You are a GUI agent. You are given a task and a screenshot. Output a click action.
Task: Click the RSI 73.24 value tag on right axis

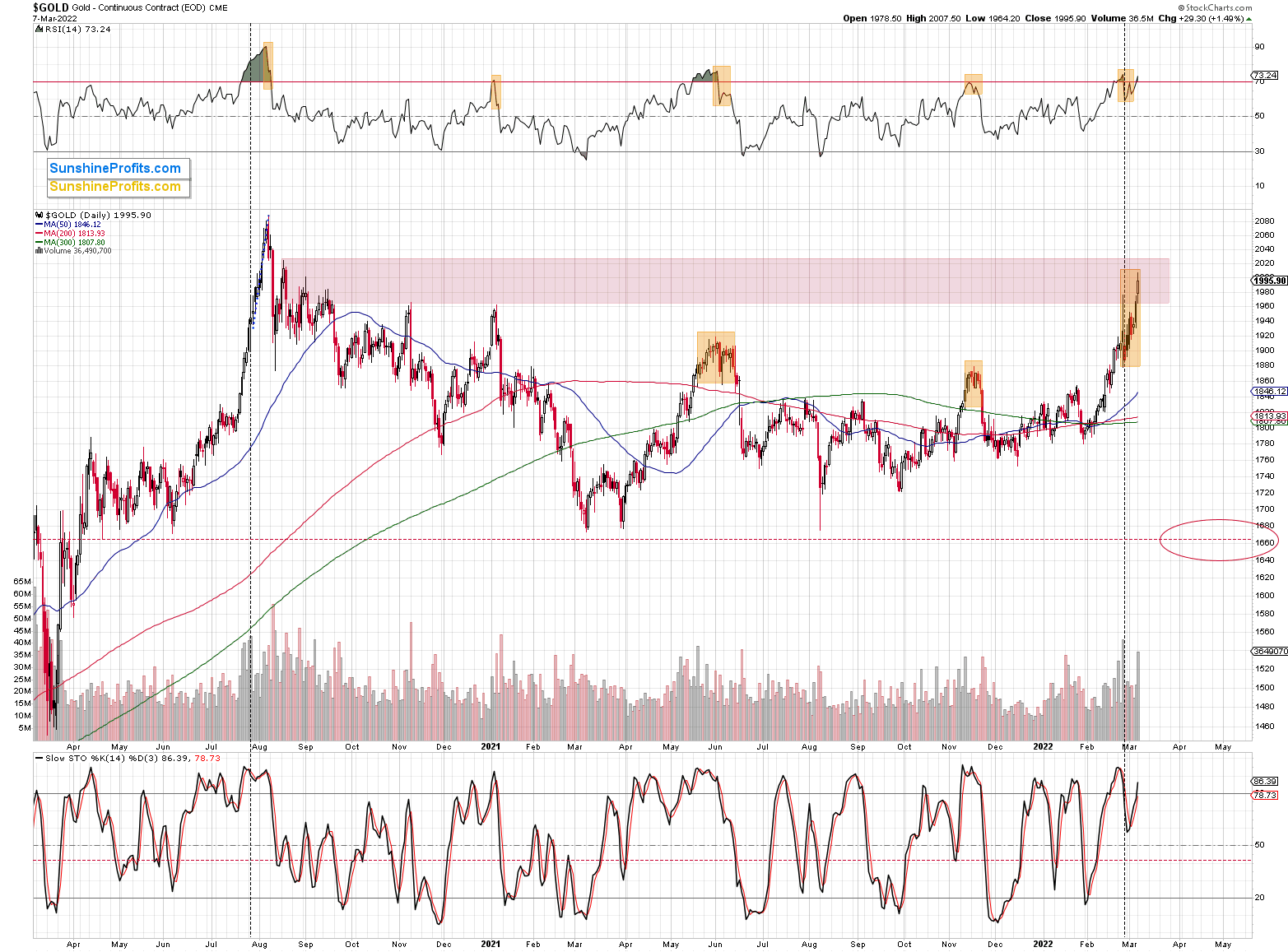point(1265,76)
